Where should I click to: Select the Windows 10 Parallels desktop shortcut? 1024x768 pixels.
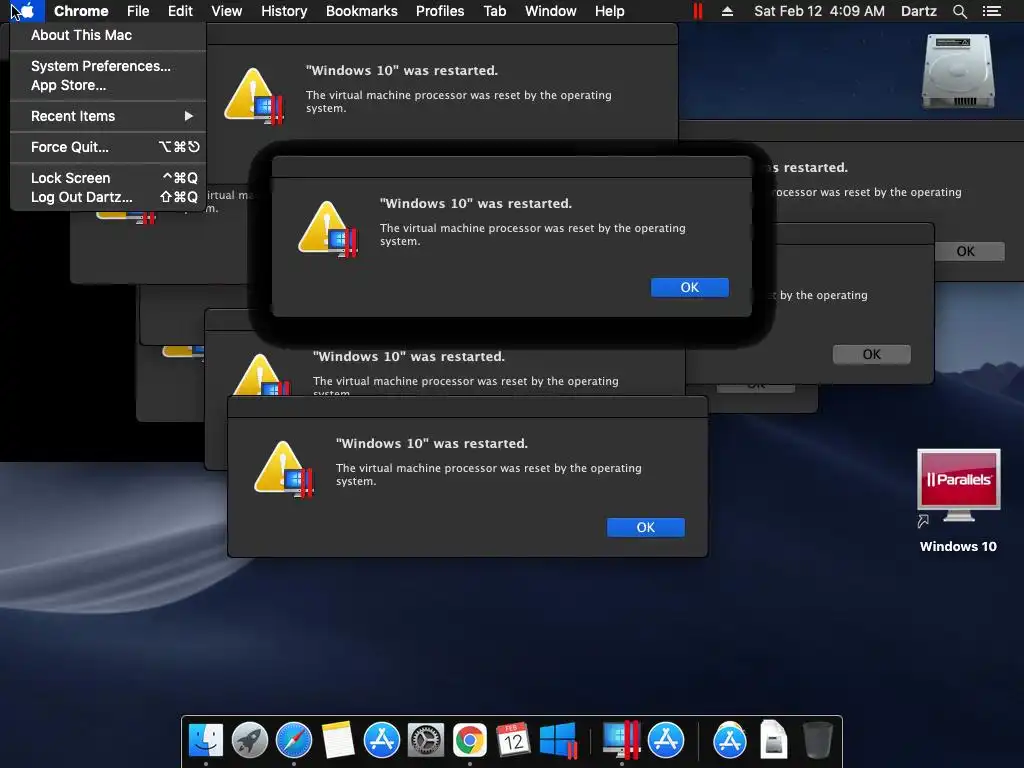[x=959, y=486]
